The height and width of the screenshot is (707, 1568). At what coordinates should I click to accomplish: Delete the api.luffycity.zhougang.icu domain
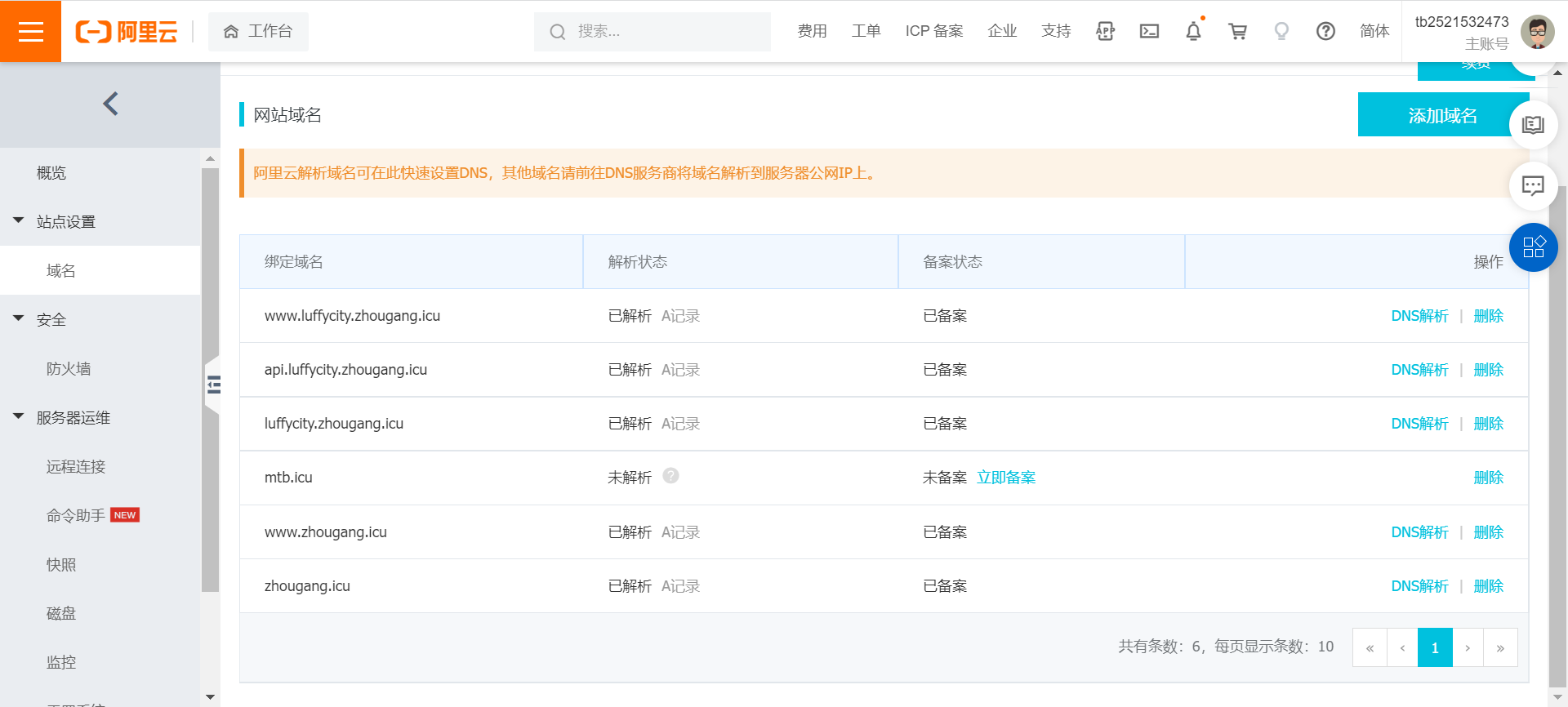click(1488, 370)
